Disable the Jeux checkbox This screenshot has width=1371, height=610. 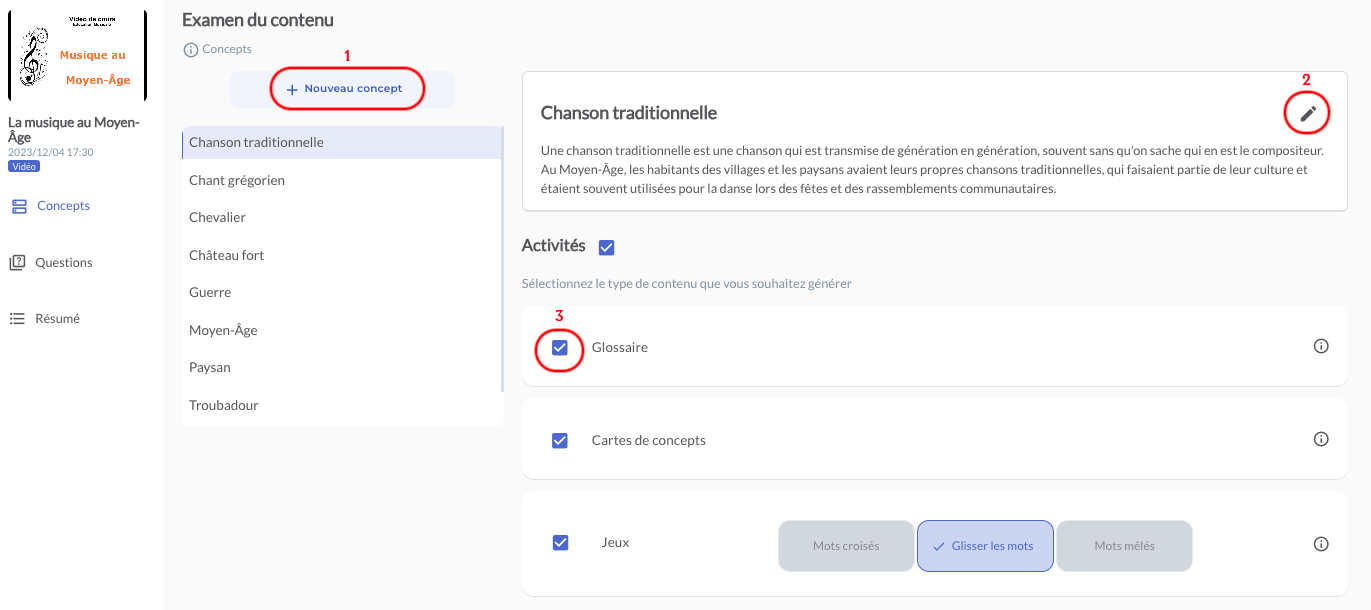(560, 543)
